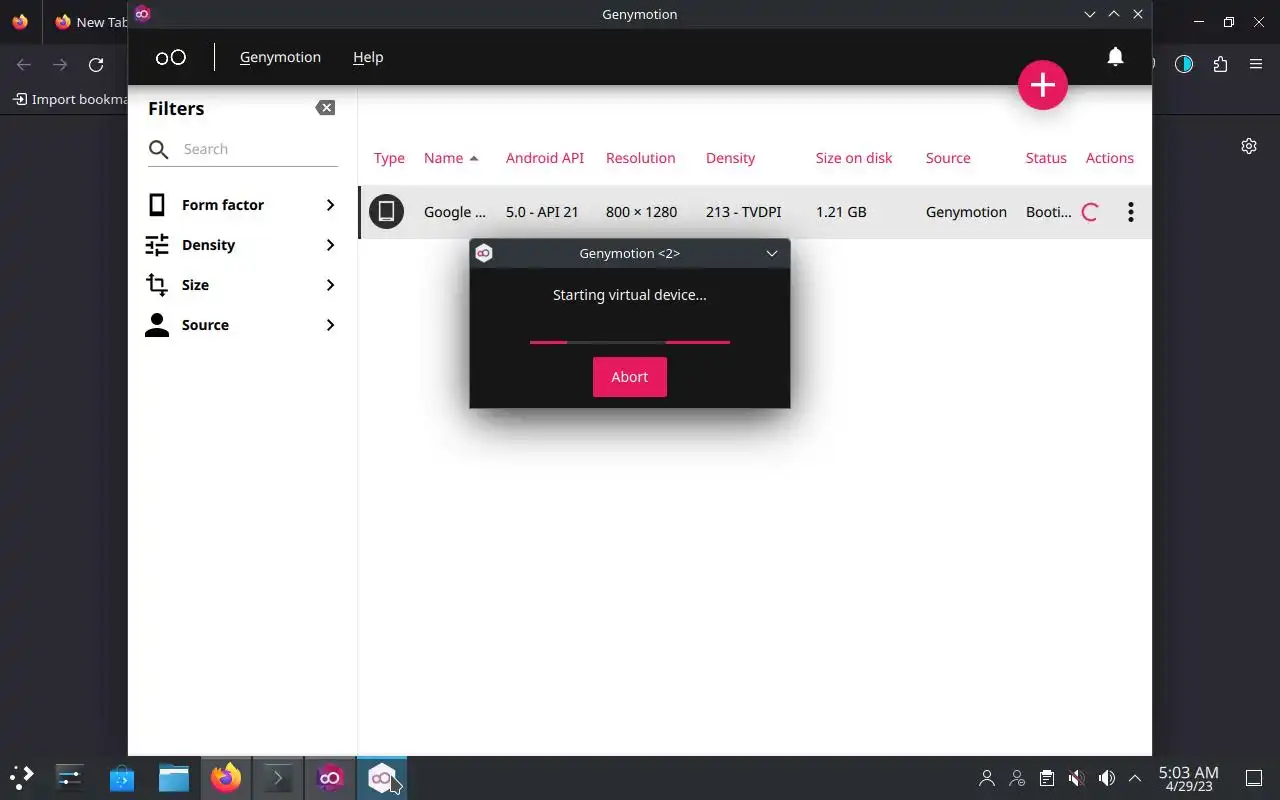Open the Discover store on the taskbar
This screenshot has width=1280, height=800.
coord(122,777)
